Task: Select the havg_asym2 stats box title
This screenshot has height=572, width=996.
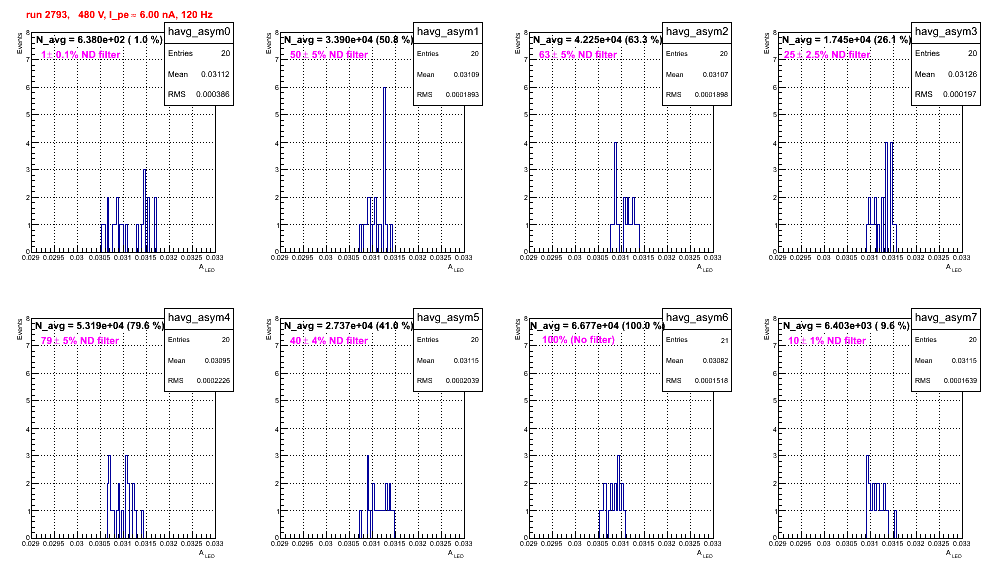Action: coord(697,31)
